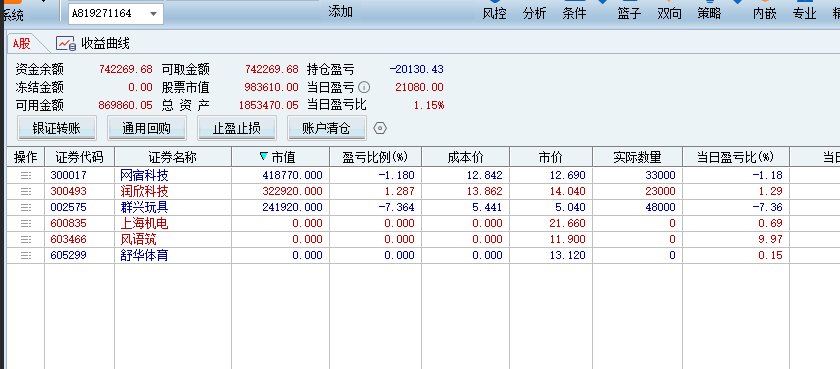Select stock name 舒华体育
Image resolution: width=840 pixels, height=369 pixels.
[x=144, y=255]
